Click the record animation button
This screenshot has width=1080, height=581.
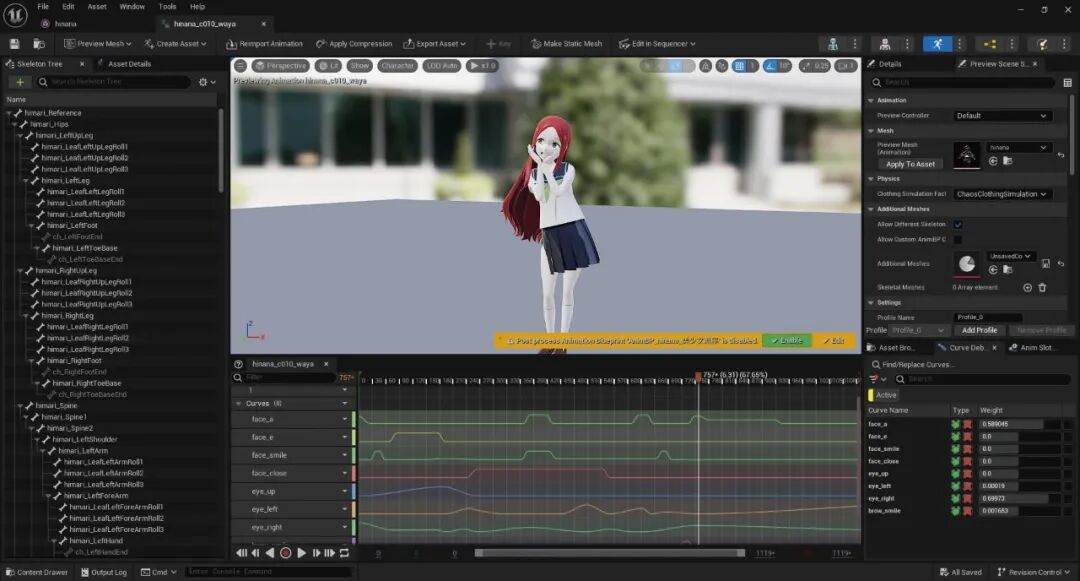pos(285,553)
